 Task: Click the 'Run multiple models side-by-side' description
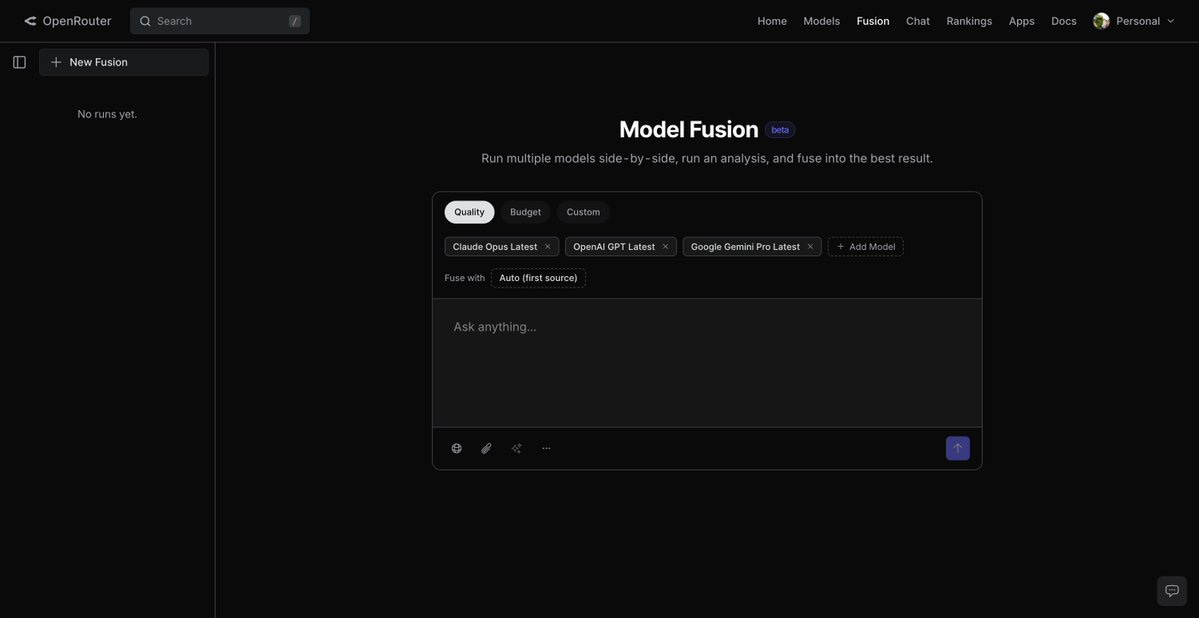(707, 158)
